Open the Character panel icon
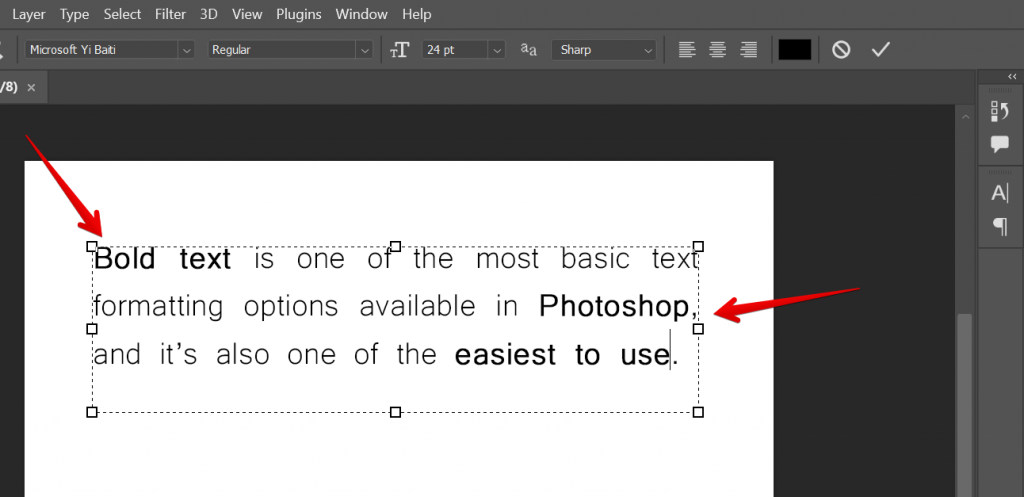This screenshot has width=1024, height=497. pyautogui.click(x=999, y=194)
